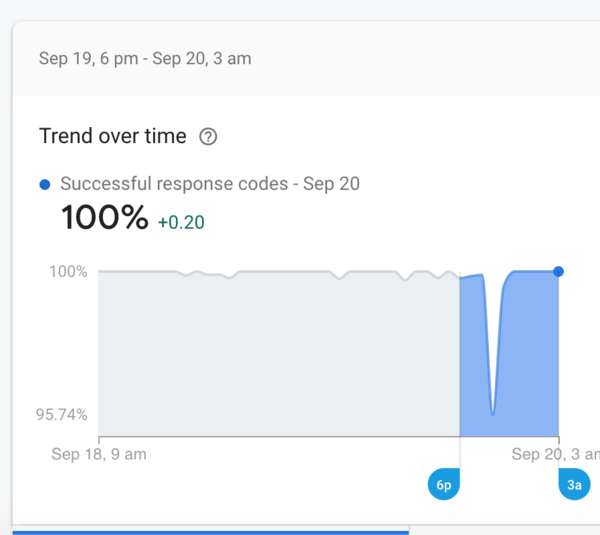Viewport: 600px width, 535px height.
Task: Click the Sep 18, 9 am axis label
Action: click(99, 455)
